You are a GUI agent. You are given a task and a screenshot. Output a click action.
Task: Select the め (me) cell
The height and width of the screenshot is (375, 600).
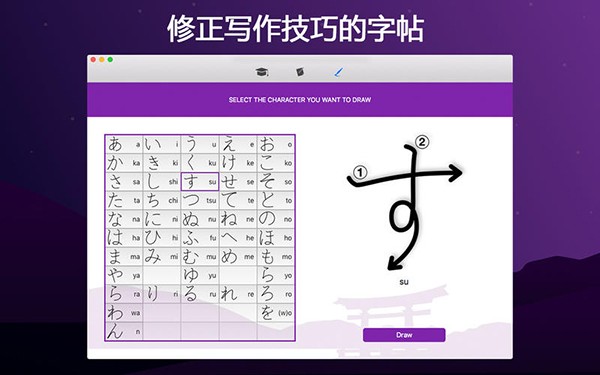[238, 257]
